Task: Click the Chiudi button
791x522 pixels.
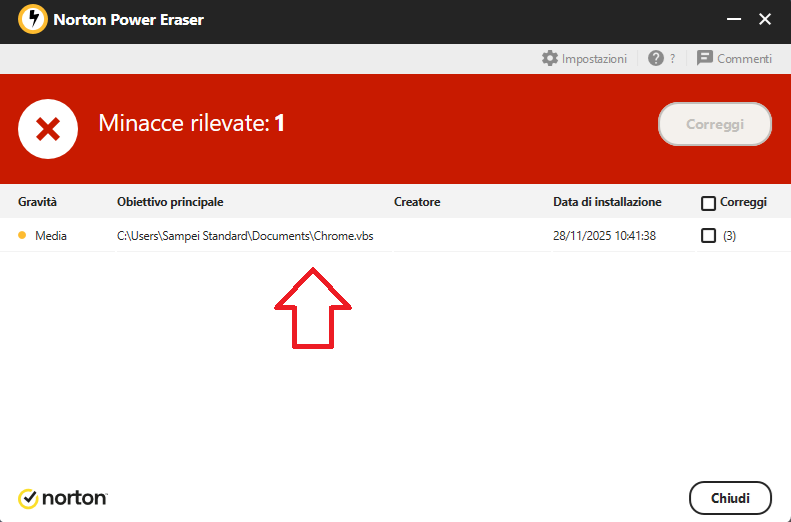Action: pyautogui.click(x=730, y=498)
